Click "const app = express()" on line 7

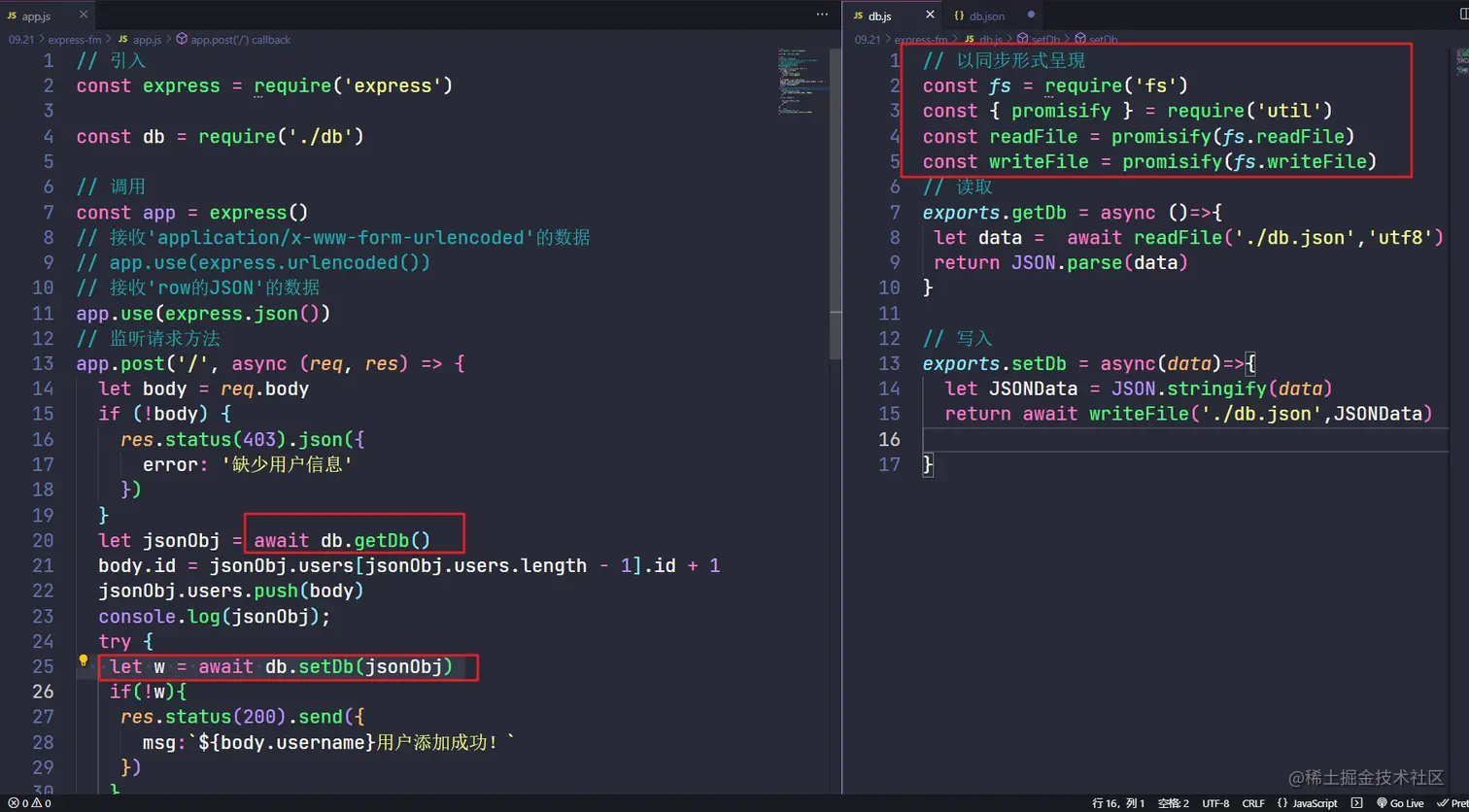coord(192,213)
